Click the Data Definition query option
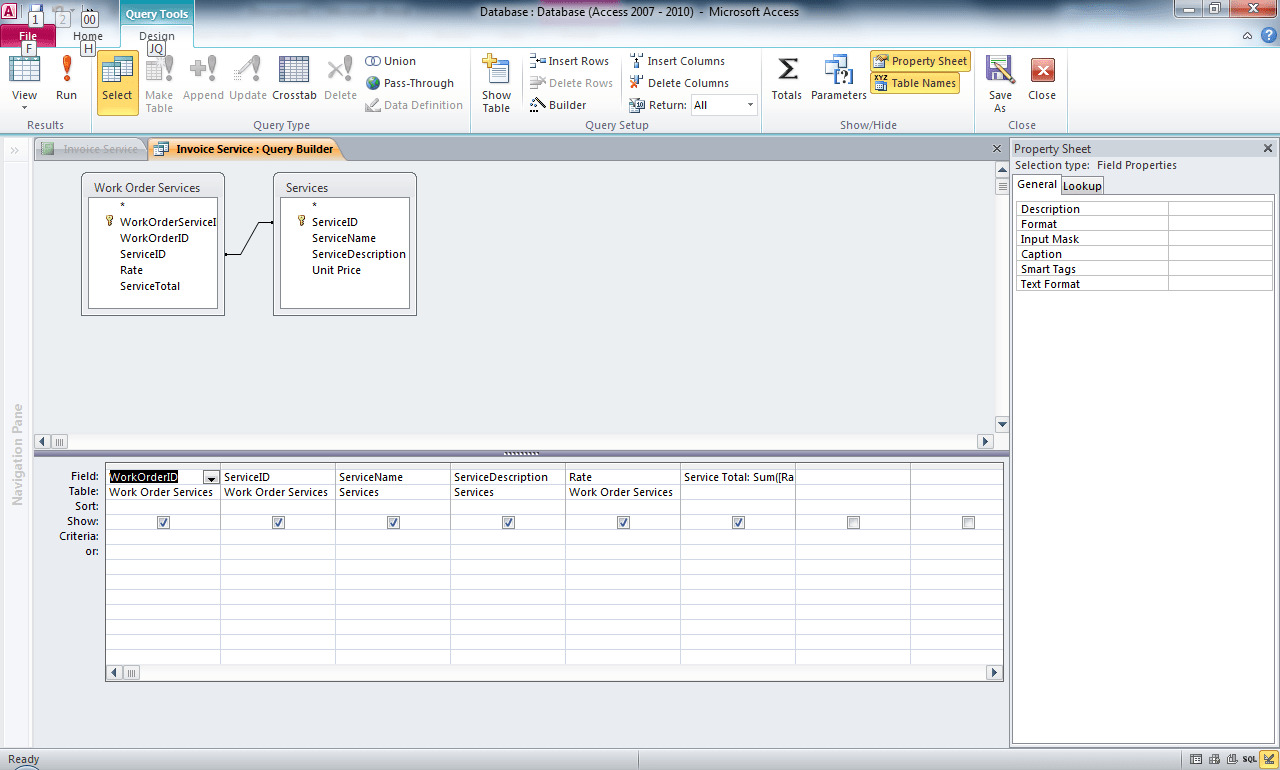Image resolution: width=1280 pixels, height=770 pixels. [x=414, y=105]
